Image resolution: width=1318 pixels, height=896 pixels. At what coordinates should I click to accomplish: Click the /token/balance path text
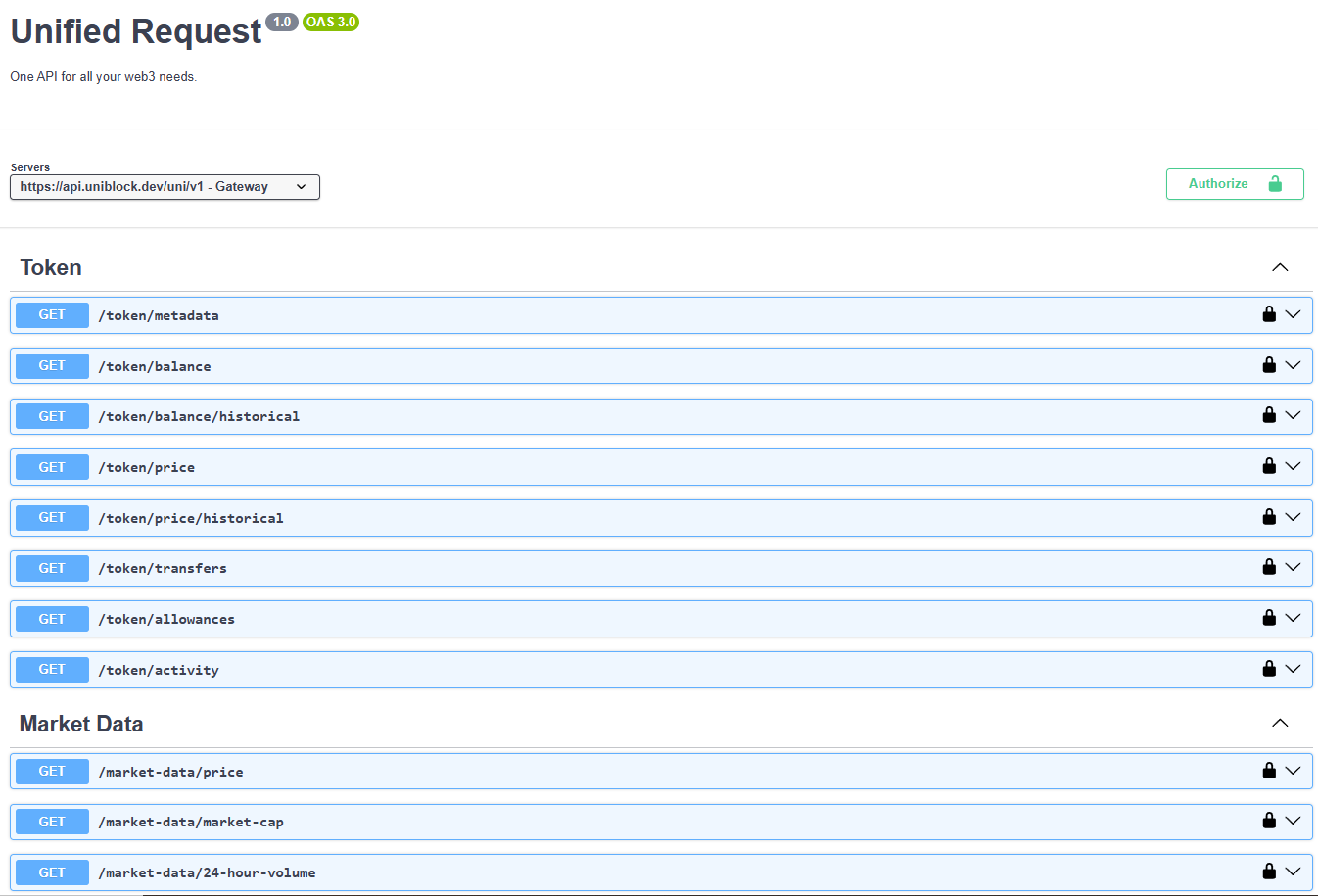(x=155, y=366)
